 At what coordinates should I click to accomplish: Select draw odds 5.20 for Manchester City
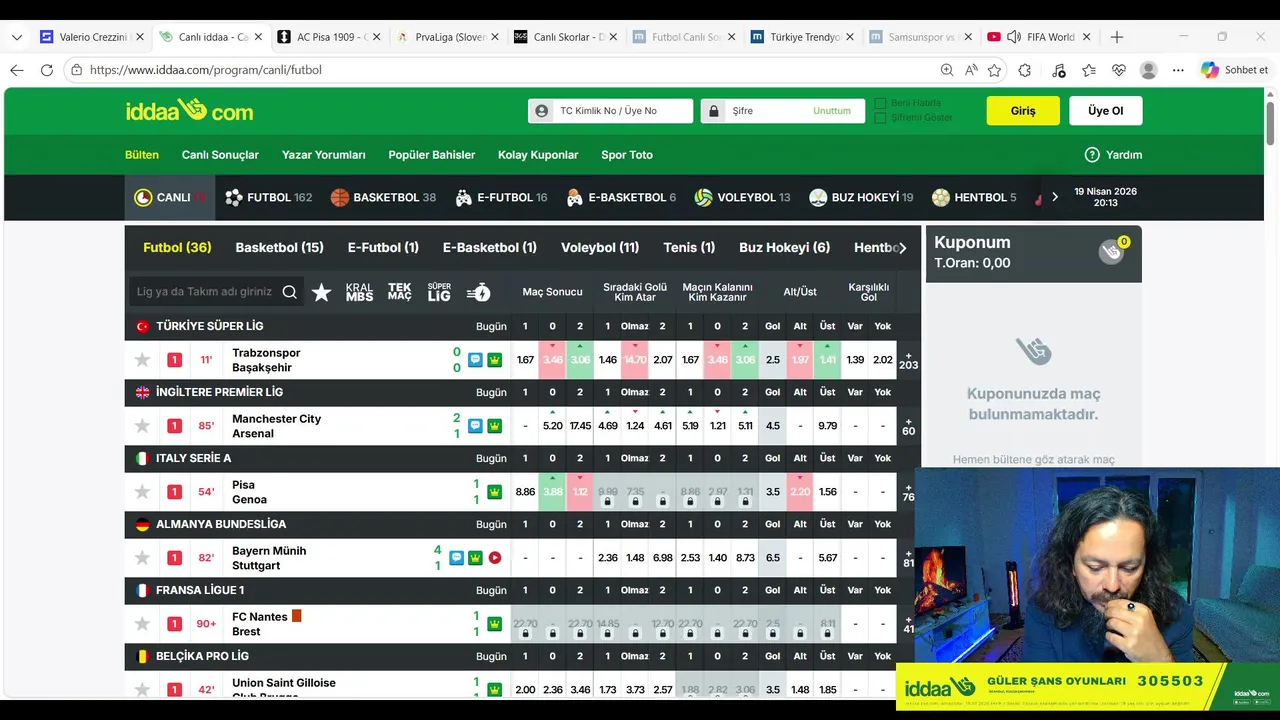[x=552, y=426]
